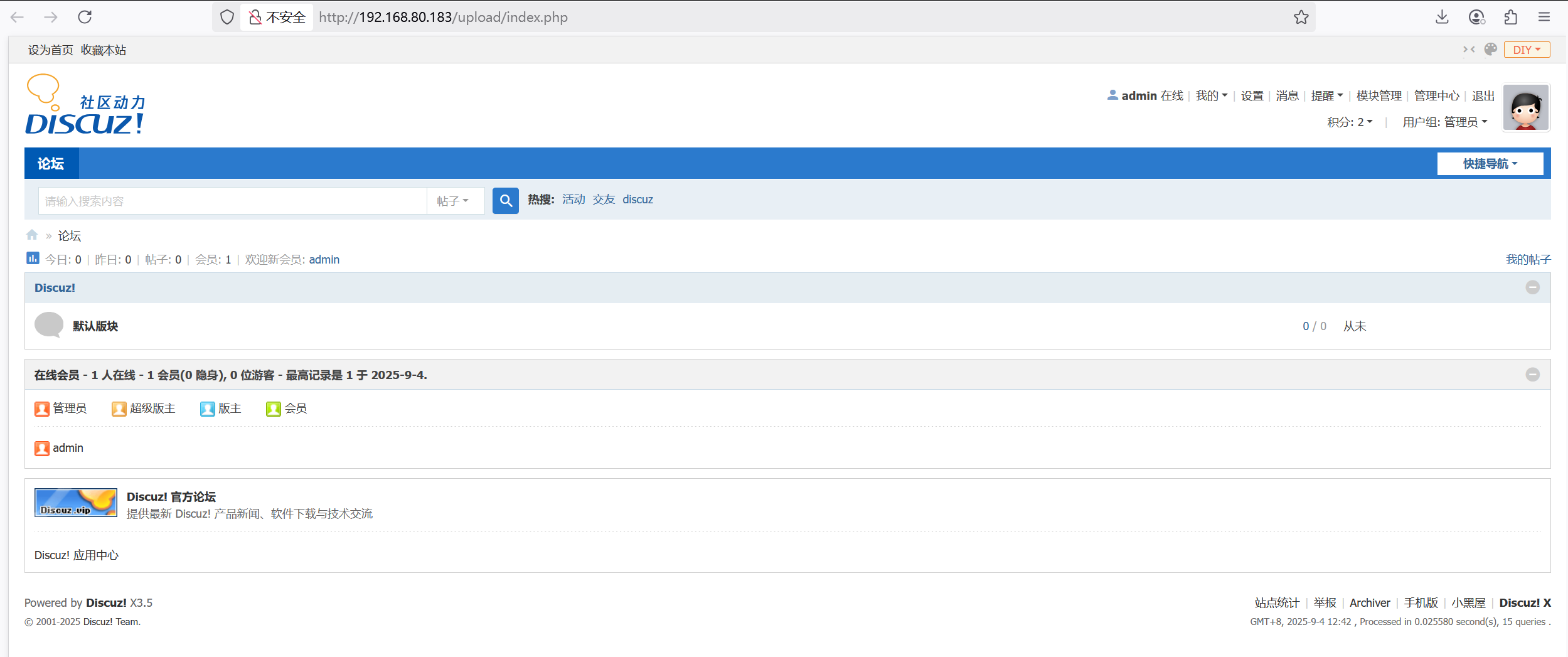
Task: Open the 积分: 2 points dropdown
Action: (x=1350, y=122)
